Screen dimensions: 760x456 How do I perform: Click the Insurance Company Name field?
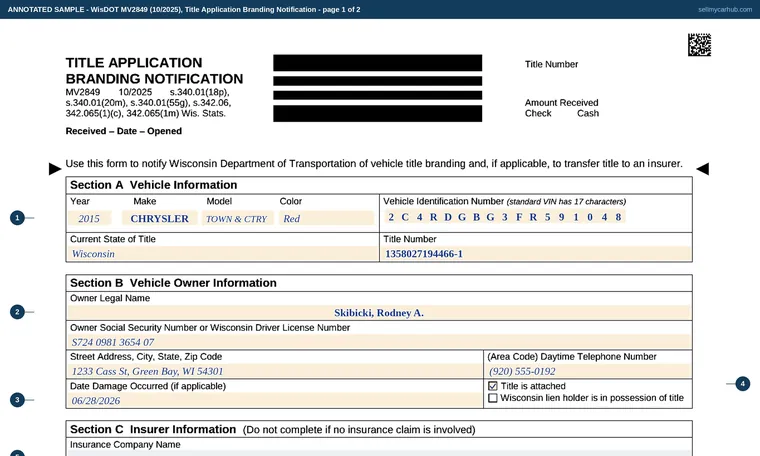tap(379, 454)
